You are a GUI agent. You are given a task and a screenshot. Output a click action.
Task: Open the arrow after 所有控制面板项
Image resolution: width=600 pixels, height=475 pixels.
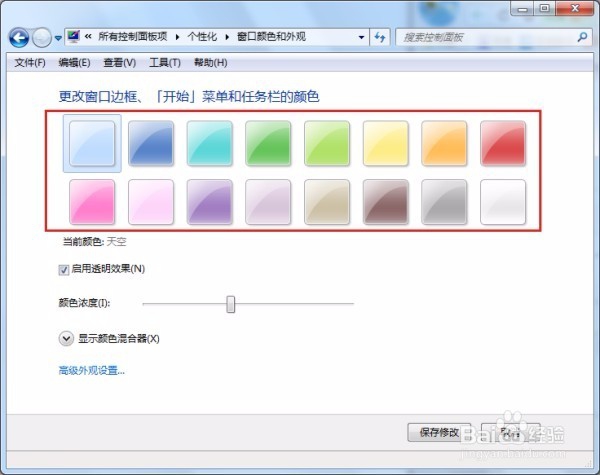point(178,37)
